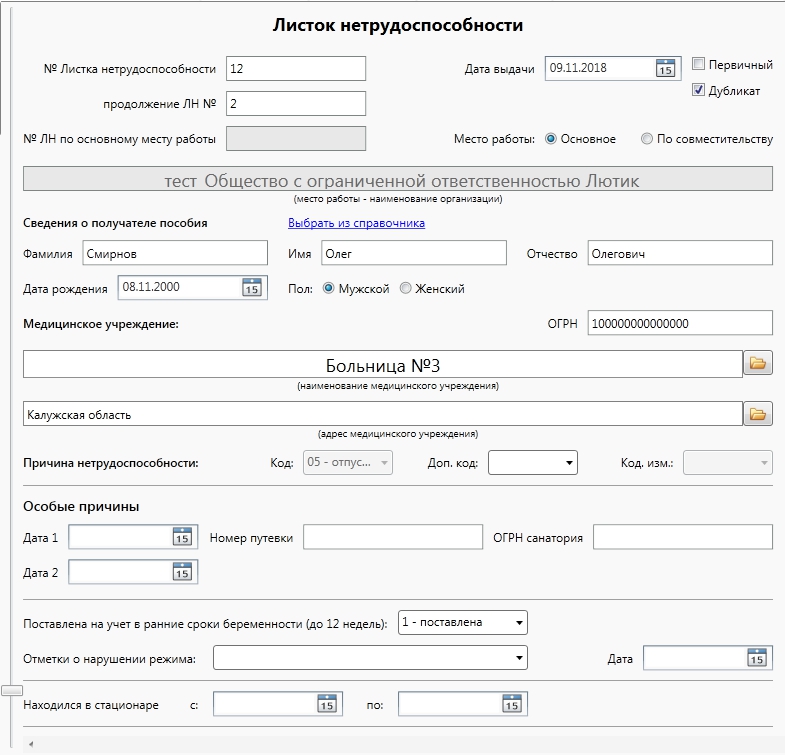Viewport: 785px width, 755px height.
Task: Browse for medical institution address folder icon
Action: pyautogui.click(x=757, y=414)
